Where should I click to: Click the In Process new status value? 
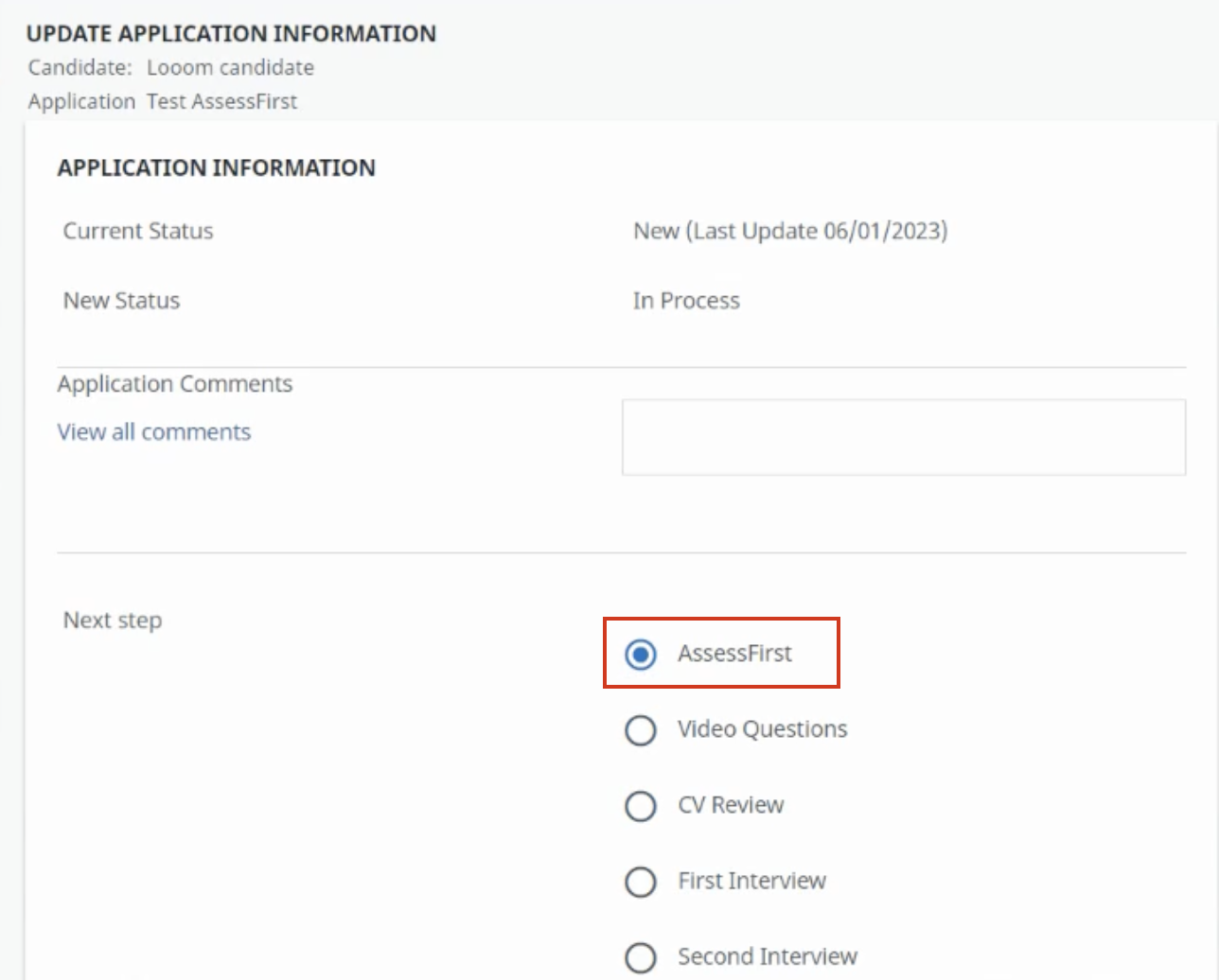686,301
